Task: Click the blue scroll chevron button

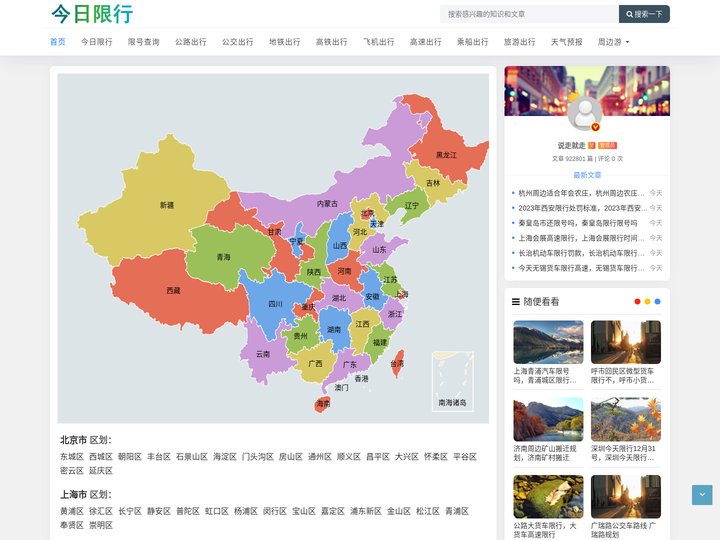Action: [x=702, y=495]
